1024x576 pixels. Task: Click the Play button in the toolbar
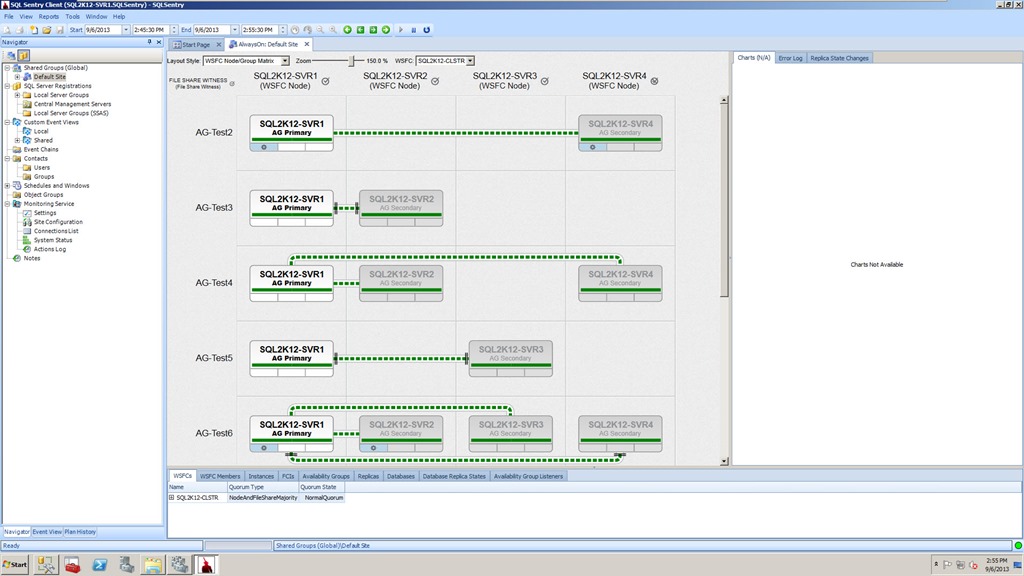click(x=401, y=30)
